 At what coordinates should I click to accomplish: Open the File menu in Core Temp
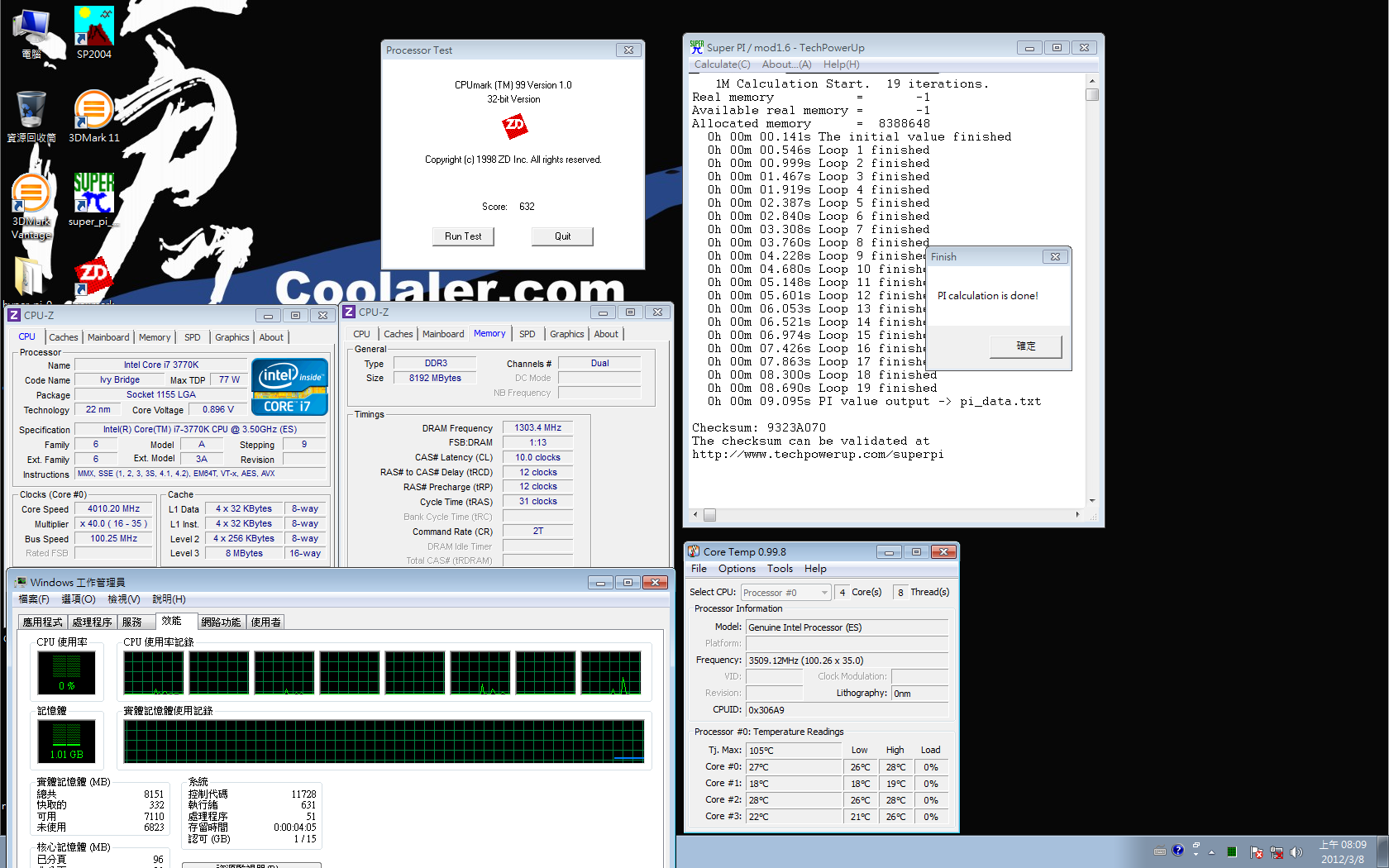[x=699, y=569]
